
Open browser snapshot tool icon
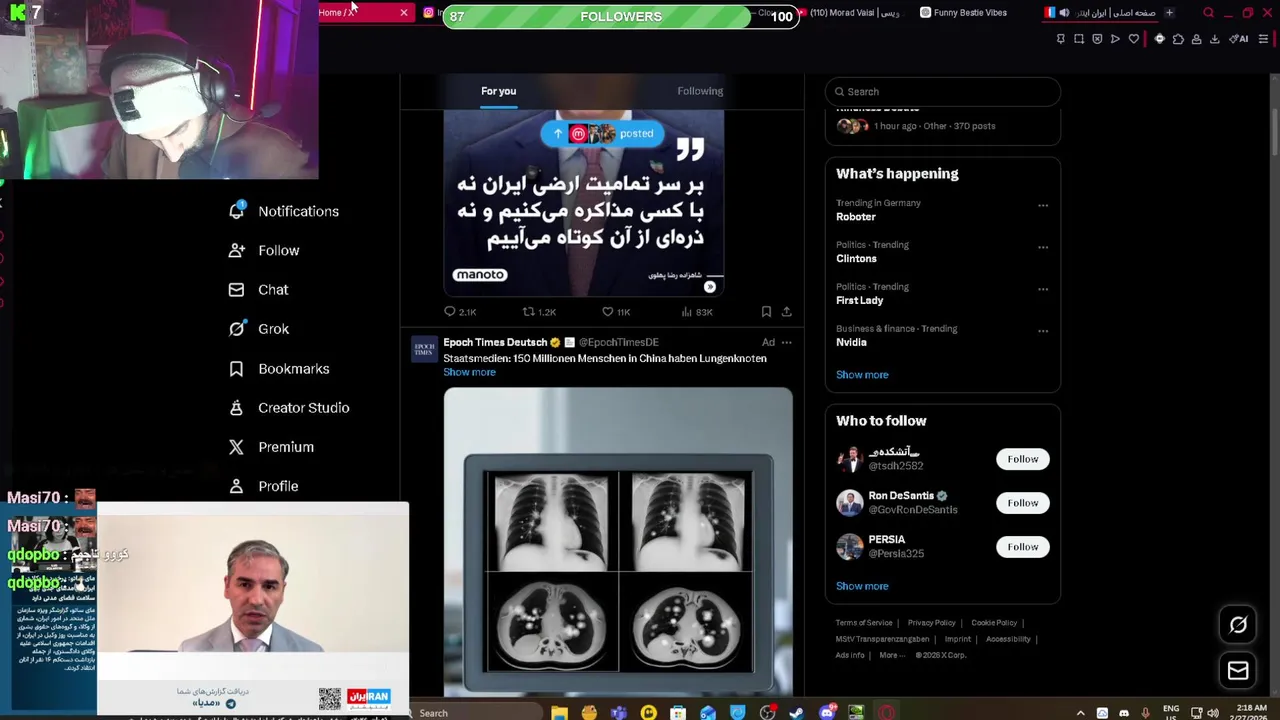click(x=1079, y=39)
